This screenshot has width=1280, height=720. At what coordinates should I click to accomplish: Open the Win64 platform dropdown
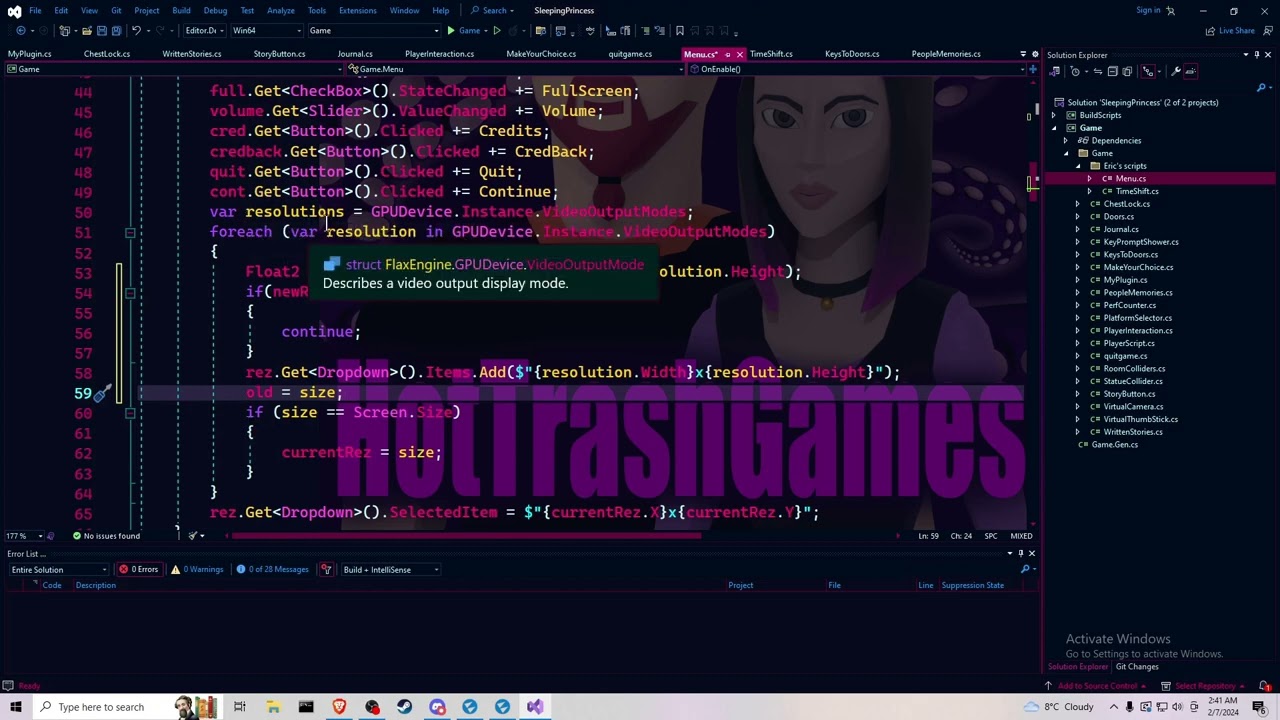click(x=267, y=31)
